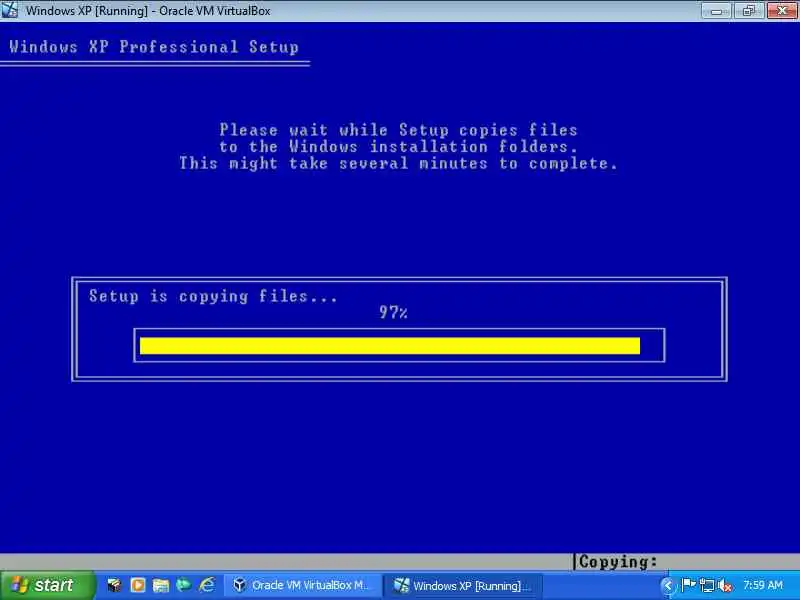Click the 'Copying:' status bar text

(x=618, y=562)
